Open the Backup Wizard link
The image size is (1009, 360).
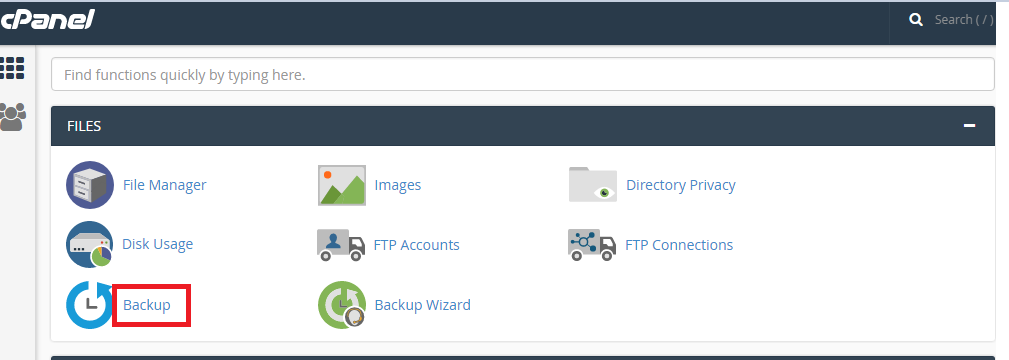pyautogui.click(x=422, y=305)
